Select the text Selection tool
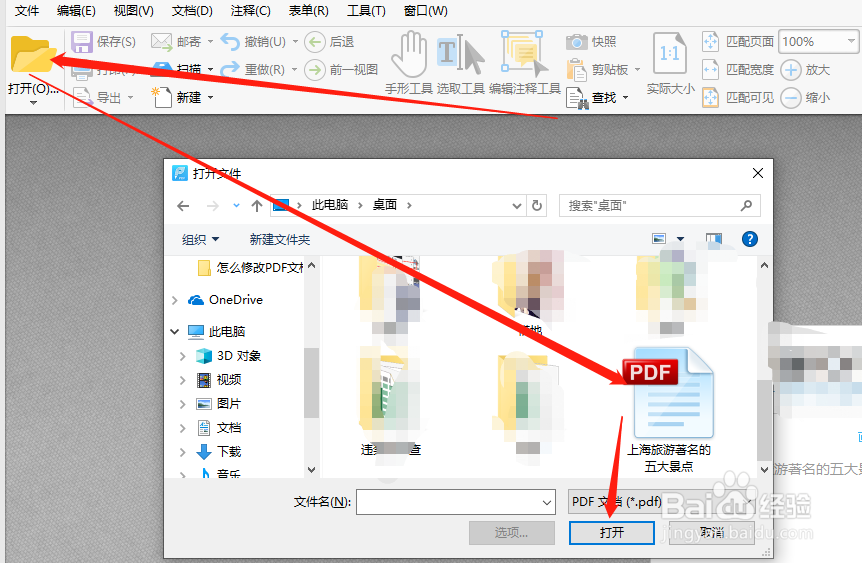Image resolution: width=862 pixels, height=563 pixels. coord(461,55)
